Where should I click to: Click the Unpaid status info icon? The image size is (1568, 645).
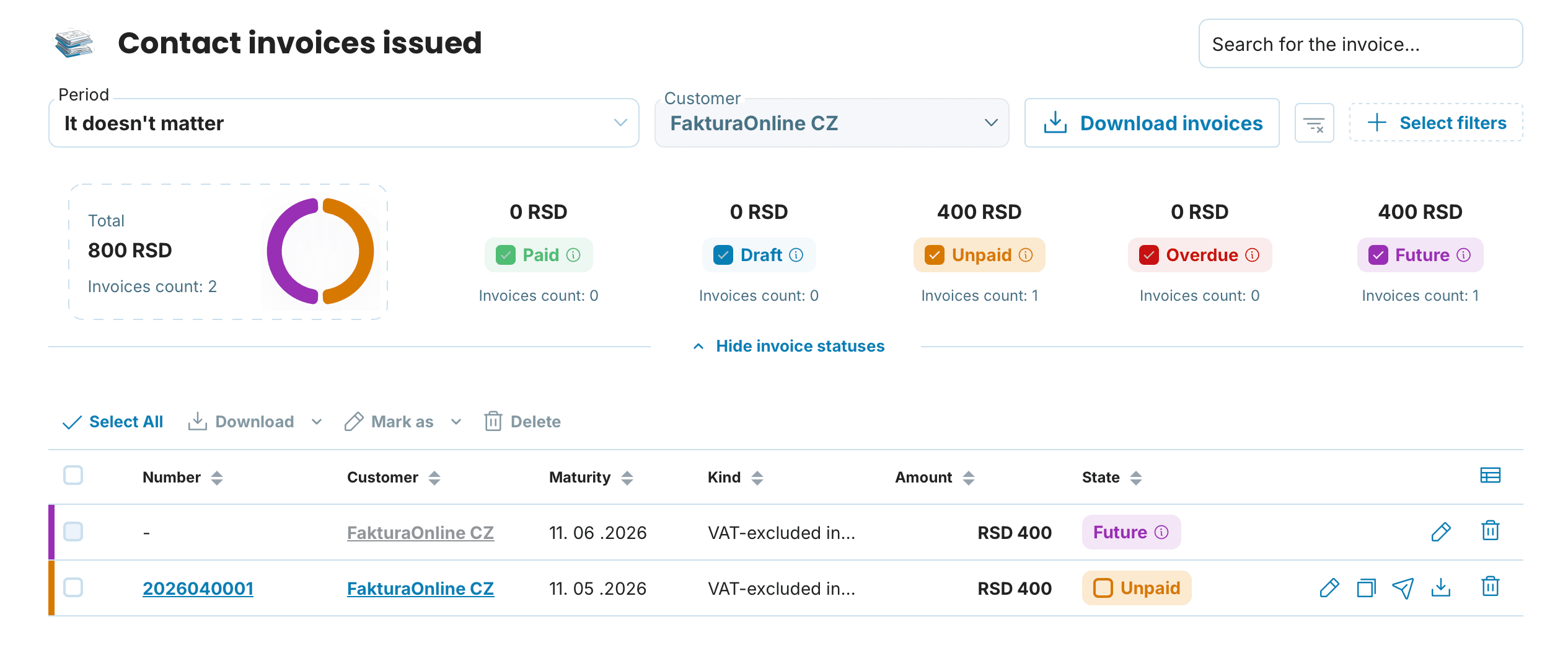click(1026, 255)
